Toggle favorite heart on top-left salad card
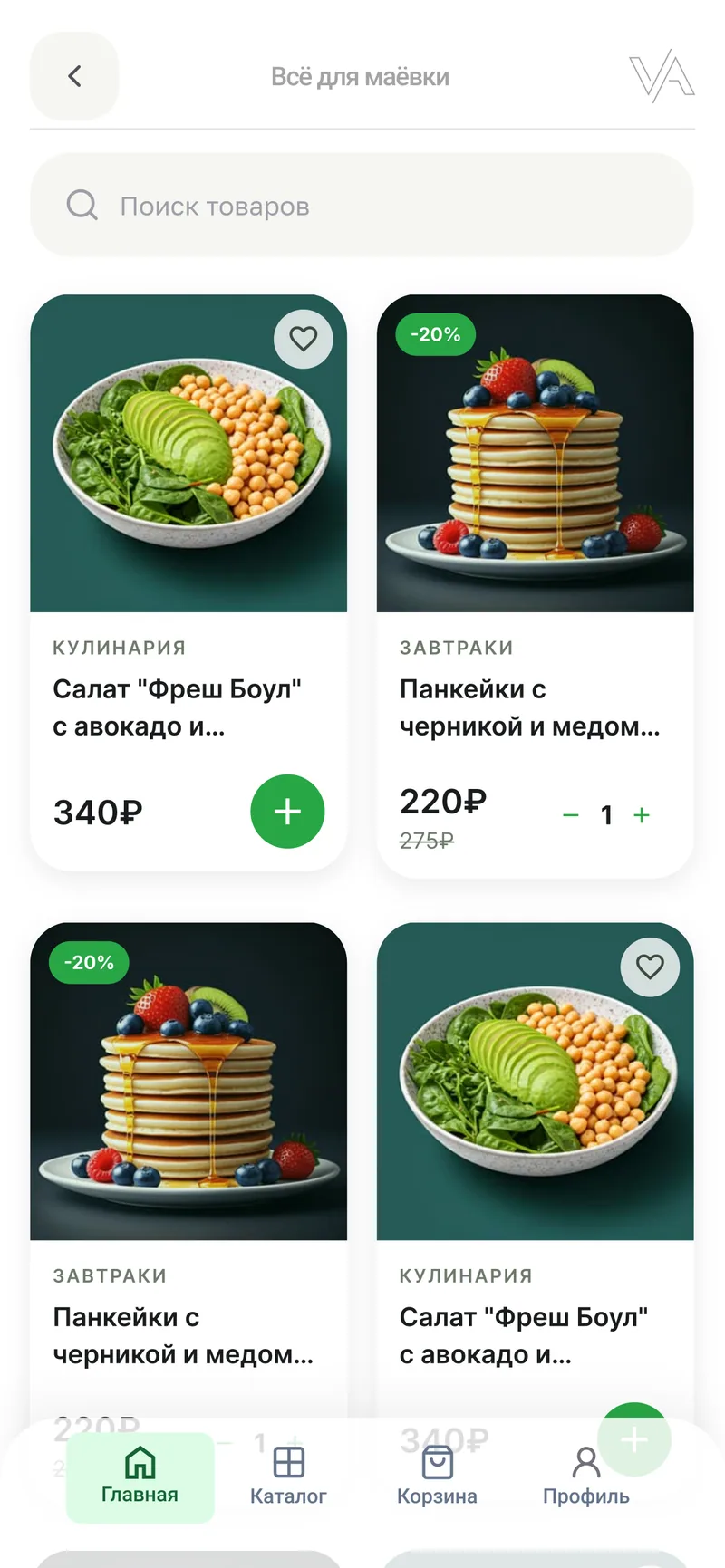The width and height of the screenshot is (725, 1568). tap(304, 339)
